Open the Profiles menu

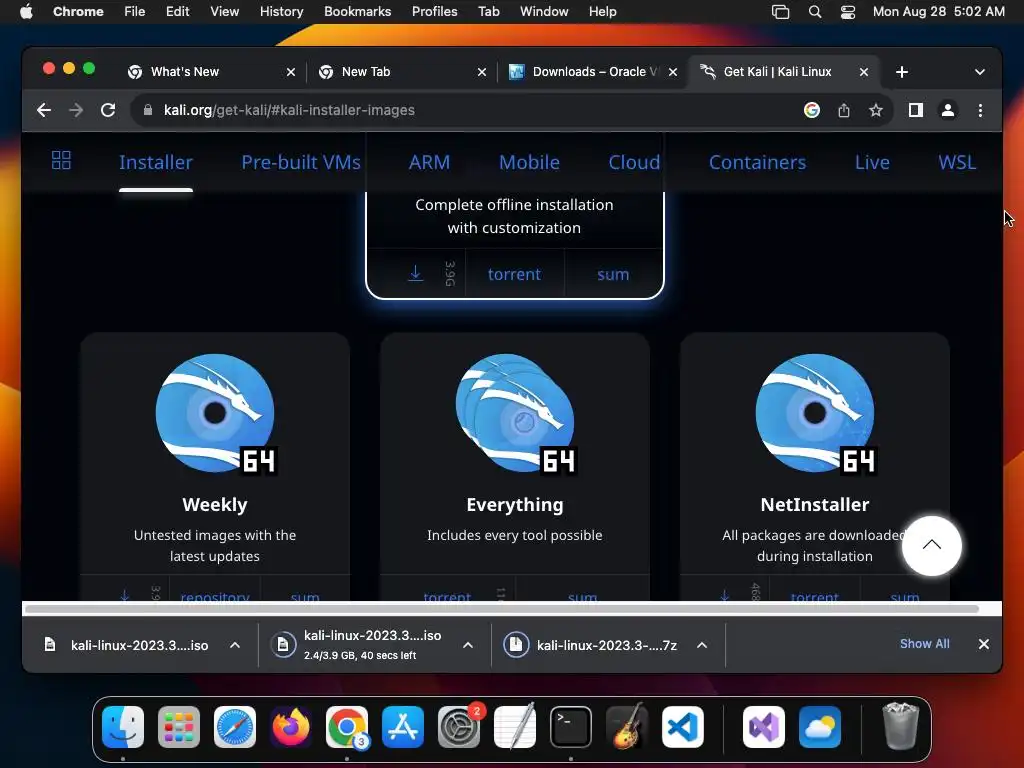[434, 12]
